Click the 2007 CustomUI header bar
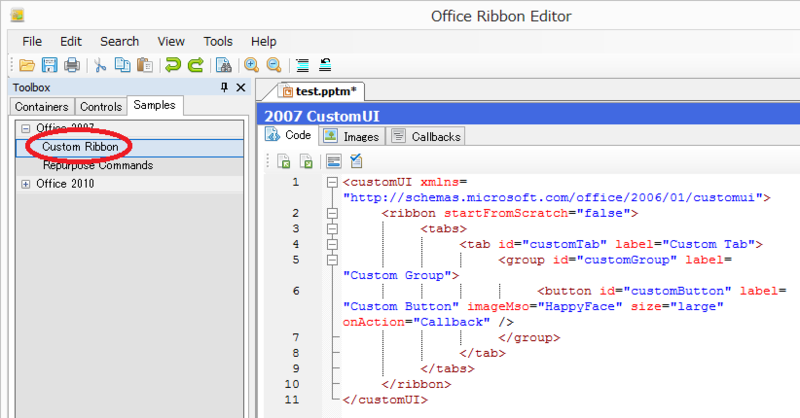Viewport: 800px width, 418px height. [x=528, y=116]
